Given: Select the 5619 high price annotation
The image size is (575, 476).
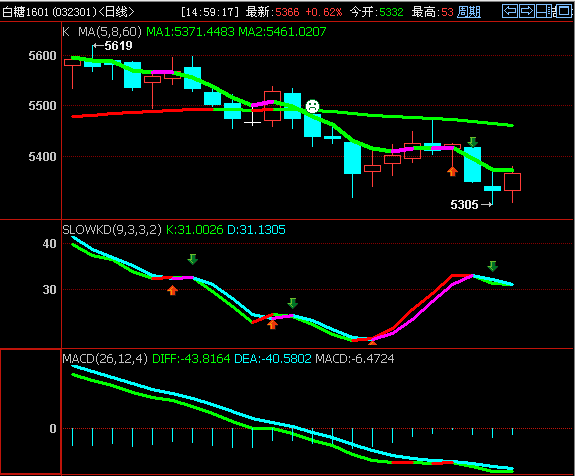Looking at the screenshot, I should [113, 46].
